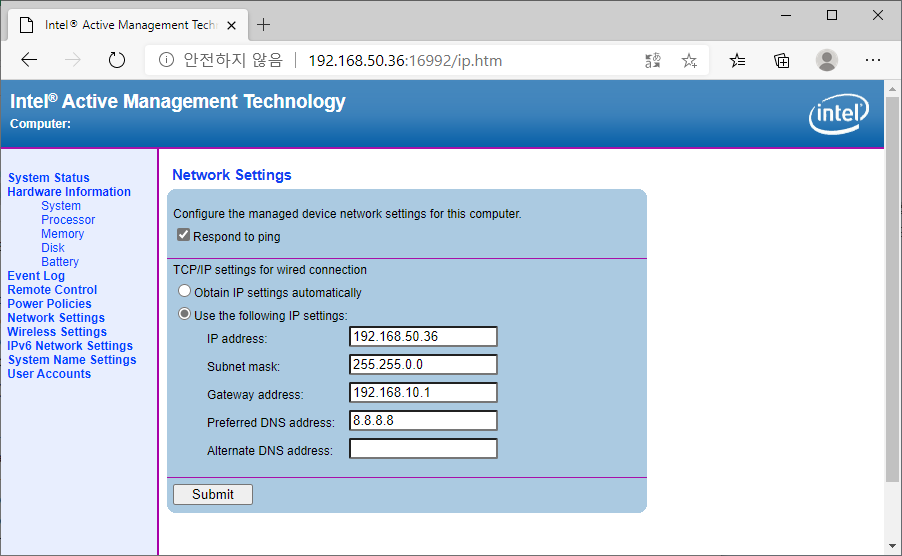Viewport: 902px width, 556px height.
Task: Submit the network settings
Action: [x=213, y=494]
